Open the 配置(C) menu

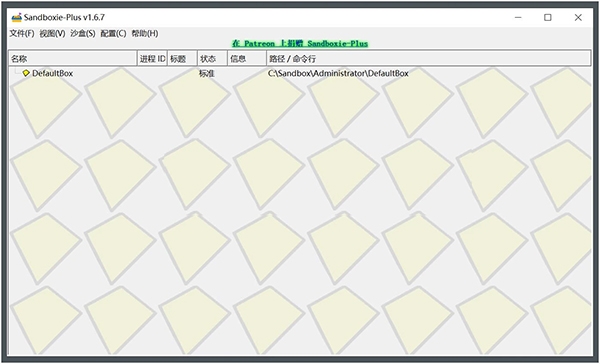tap(113, 34)
